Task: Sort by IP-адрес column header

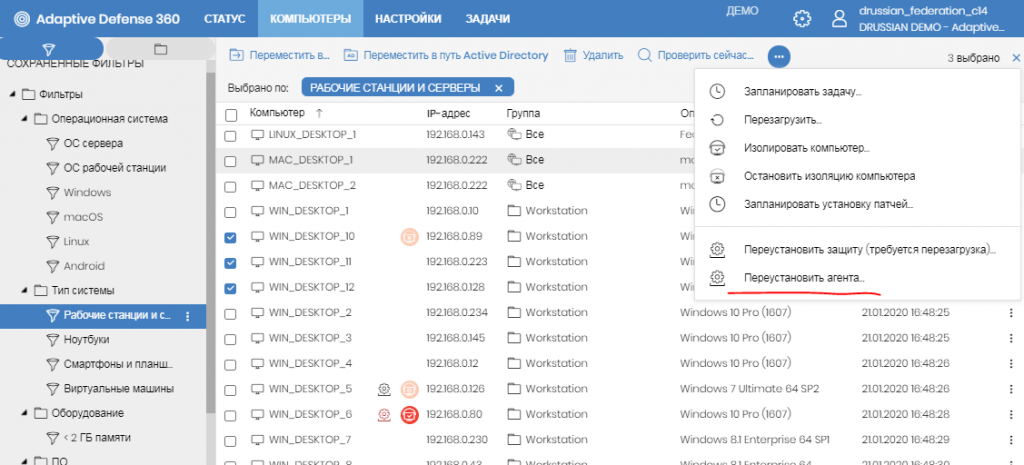Action: (x=449, y=113)
